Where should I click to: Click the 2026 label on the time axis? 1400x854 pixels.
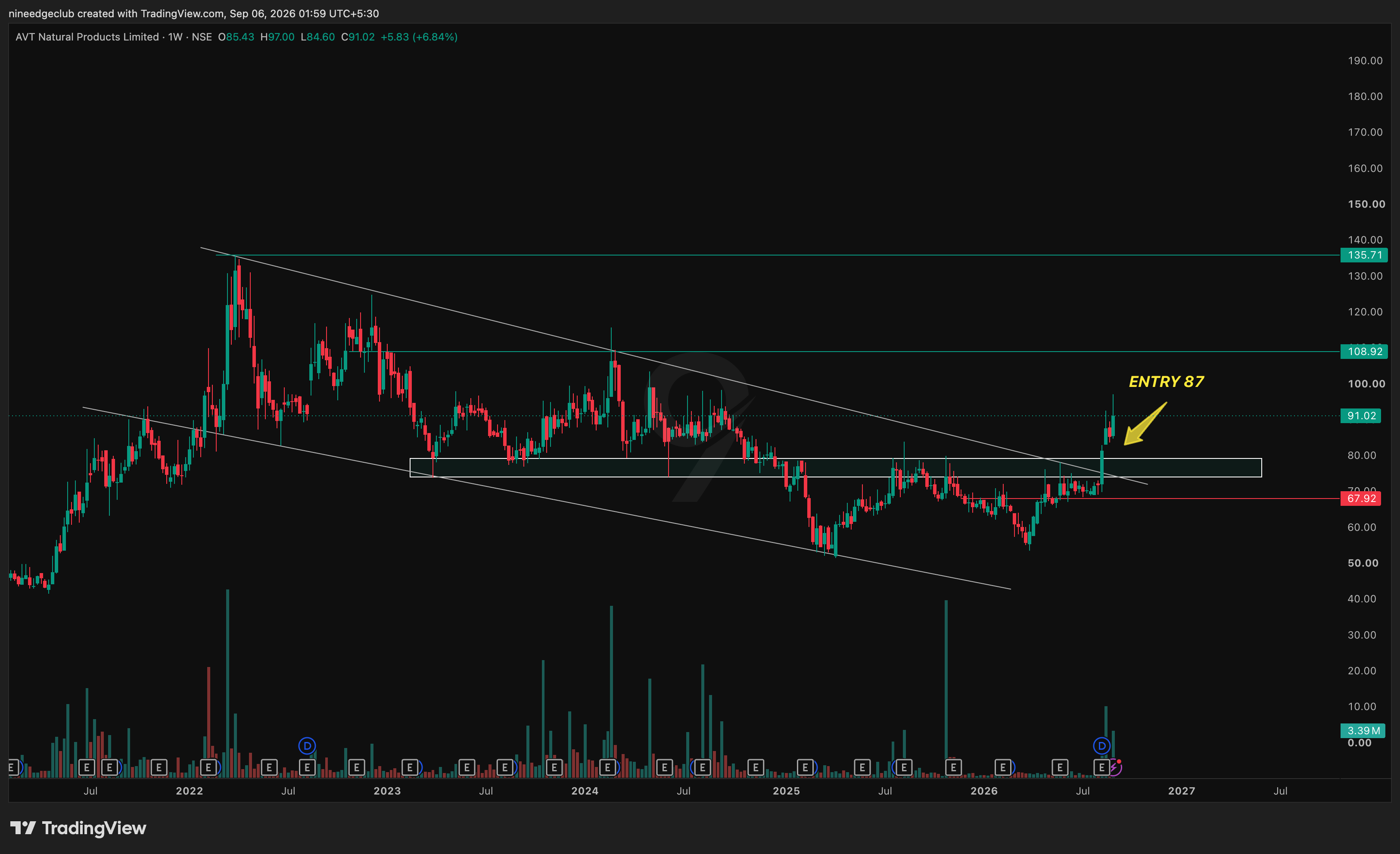pyautogui.click(x=984, y=791)
